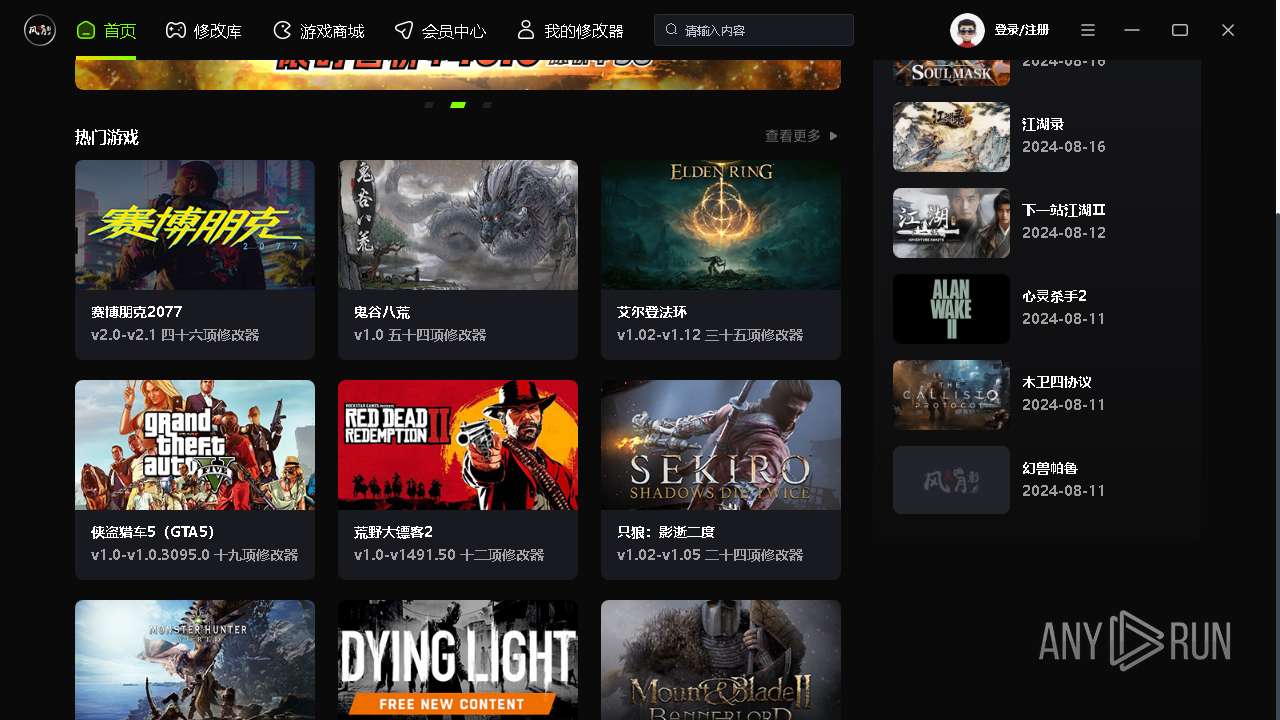The height and width of the screenshot is (720, 1280).
Task: Open the GTA5 cover thumbnail
Action: click(x=195, y=445)
